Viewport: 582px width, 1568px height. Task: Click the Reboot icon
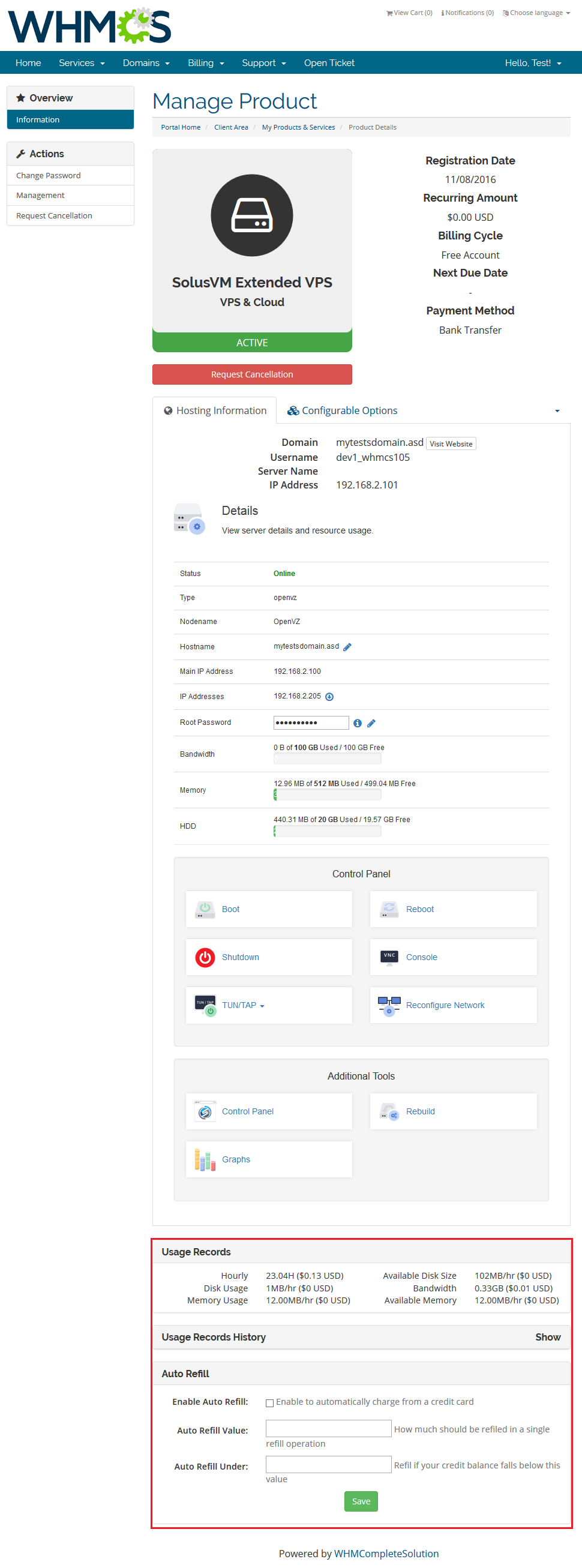click(389, 909)
